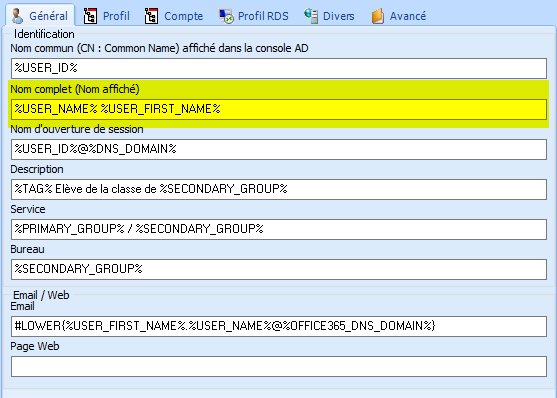Switch to the Général tab
Viewport: 557px width, 398px height.
[40, 15]
